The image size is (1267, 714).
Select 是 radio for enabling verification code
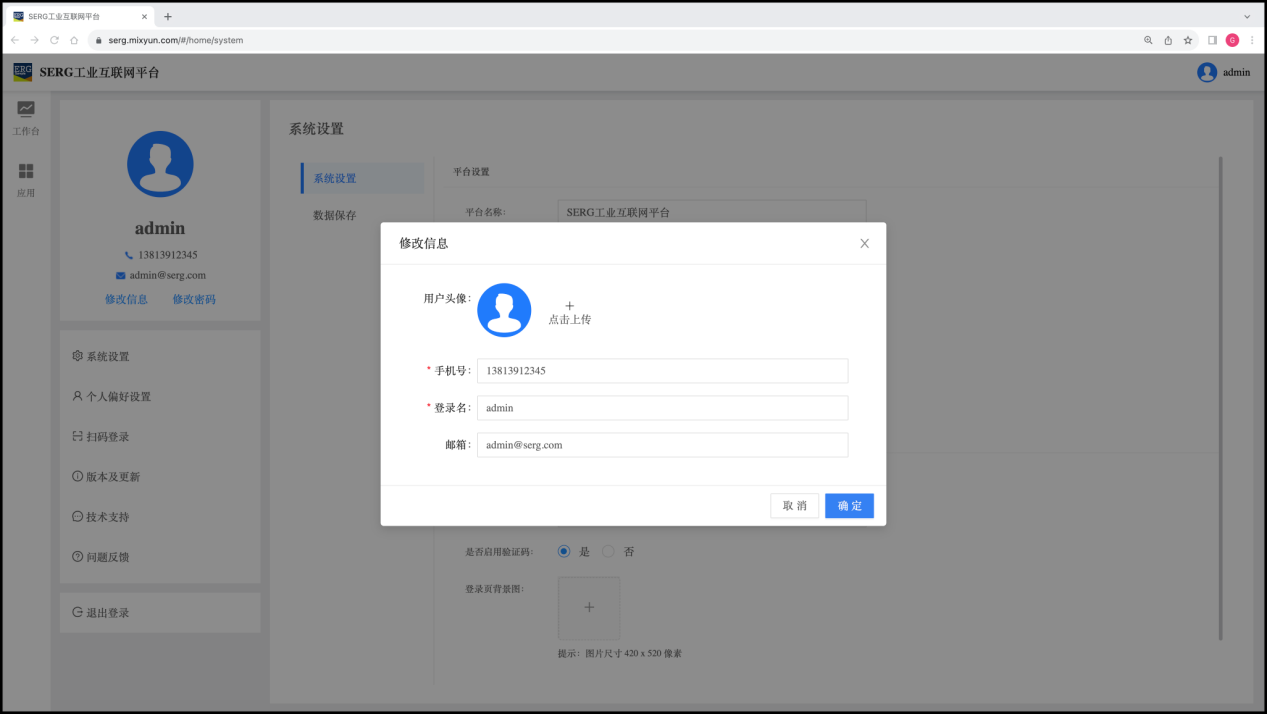pyautogui.click(x=564, y=551)
